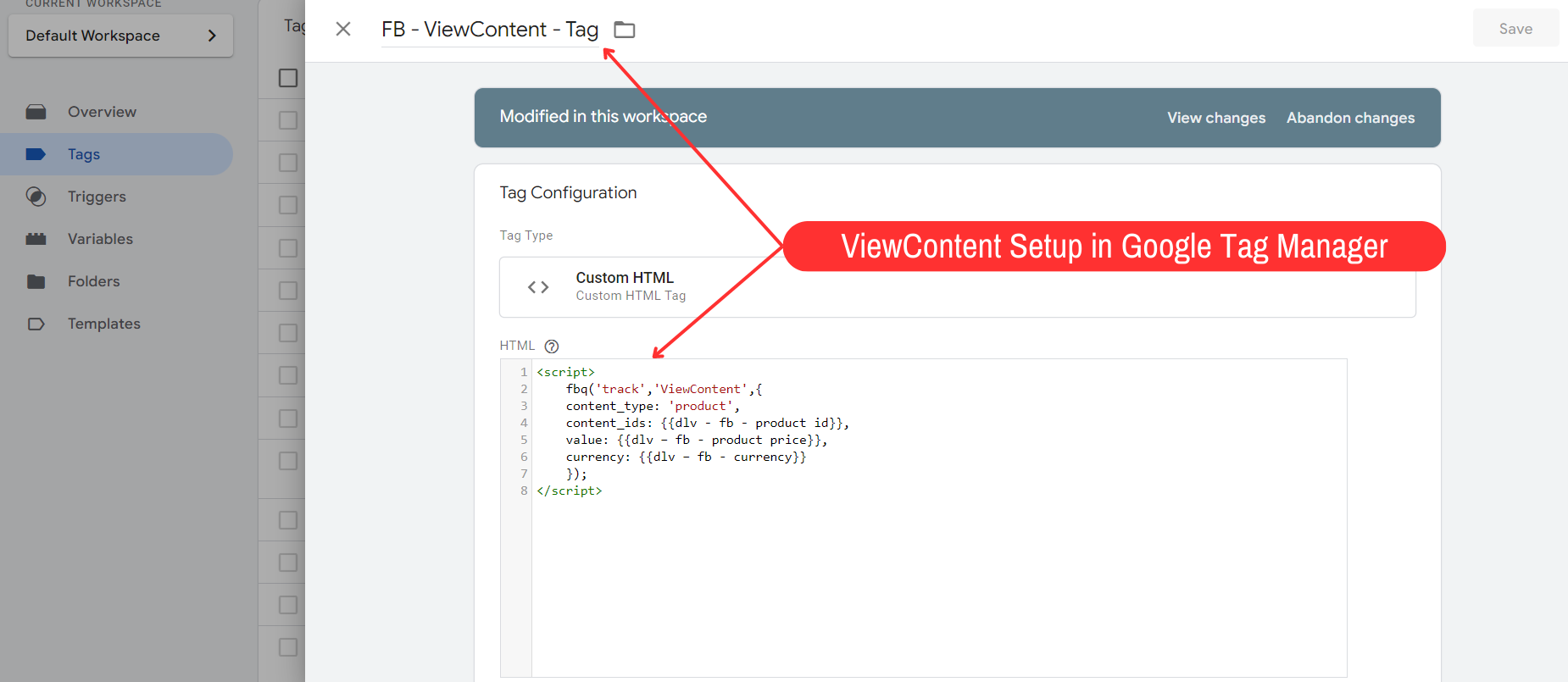Click the Tag Type label
Screen dimensions: 1568x682
tap(525, 236)
